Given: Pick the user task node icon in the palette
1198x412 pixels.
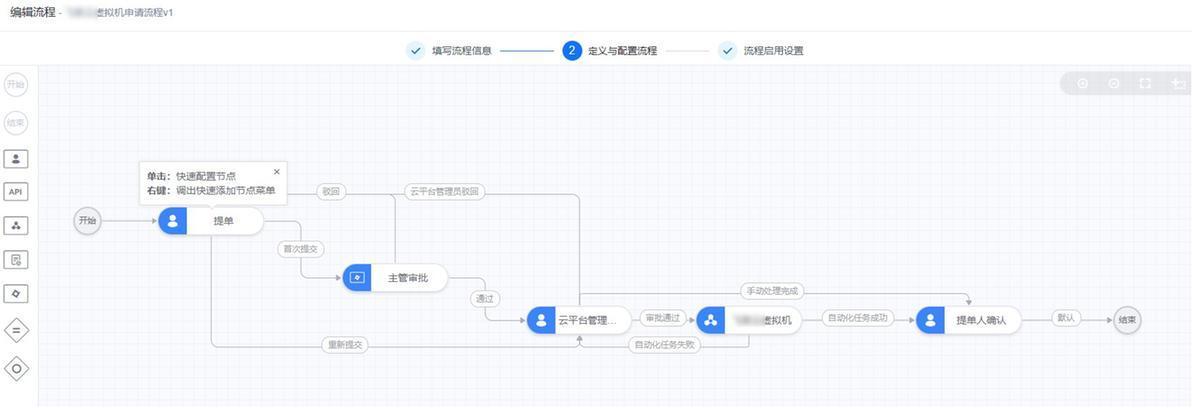Looking at the screenshot, I should (16, 159).
